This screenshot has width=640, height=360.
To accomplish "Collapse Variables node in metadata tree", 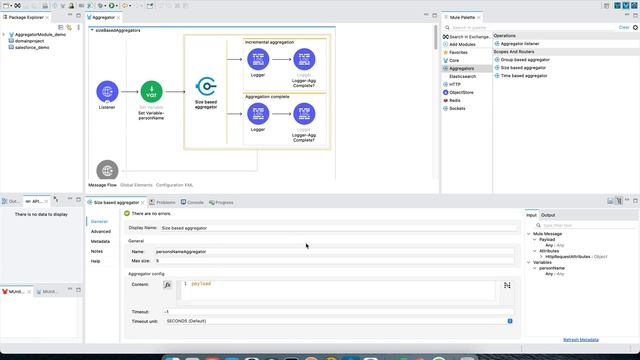I will (x=529, y=262).
